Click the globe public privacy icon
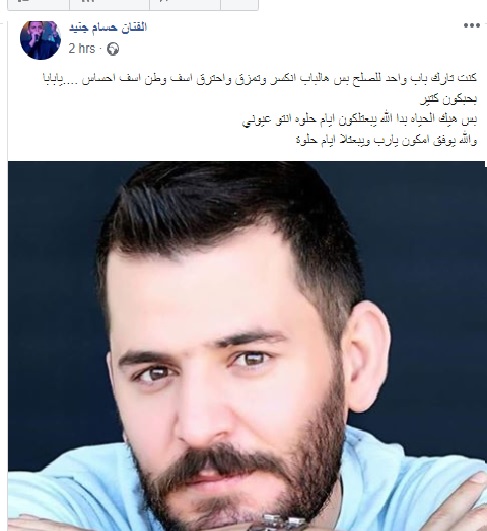The image size is (487, 531). pyautogui.click(x=113, y=49)
